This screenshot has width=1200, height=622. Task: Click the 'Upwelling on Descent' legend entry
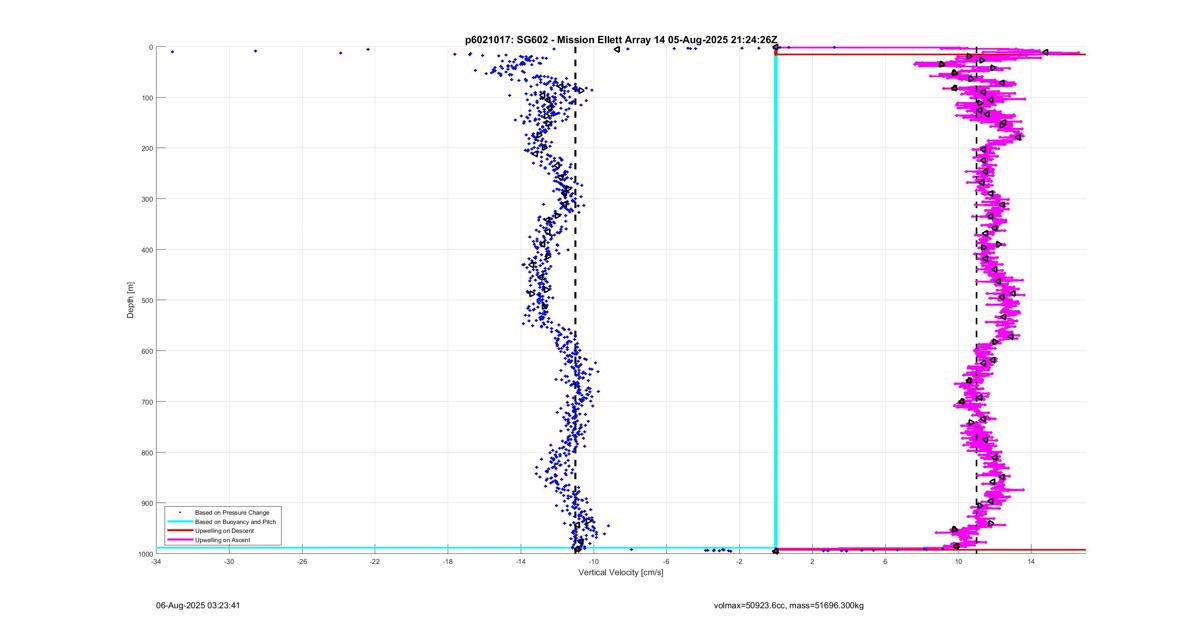(x=225, y=530)
